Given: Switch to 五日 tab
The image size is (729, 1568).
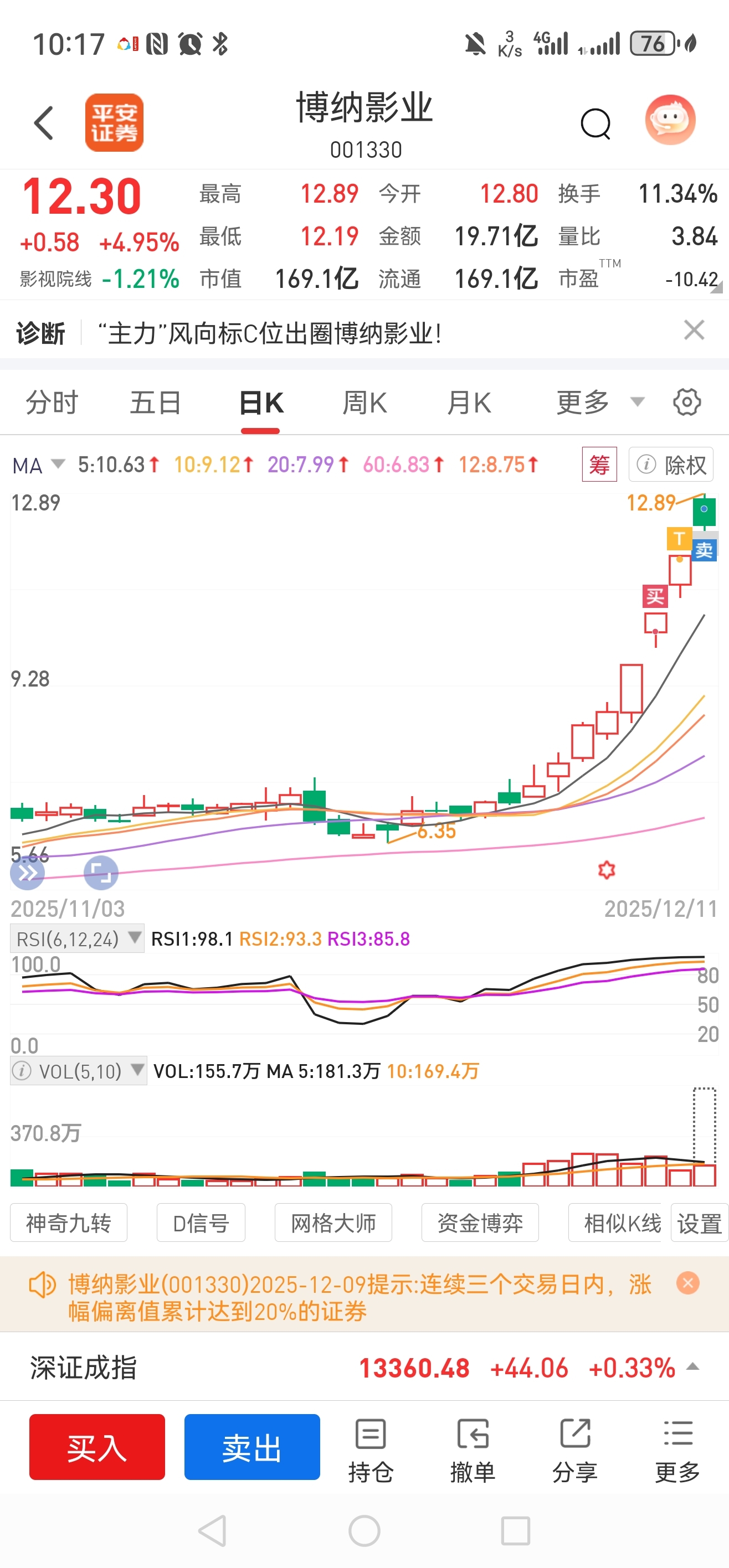Looking at the screenshot, I should [x=155, y=403].
